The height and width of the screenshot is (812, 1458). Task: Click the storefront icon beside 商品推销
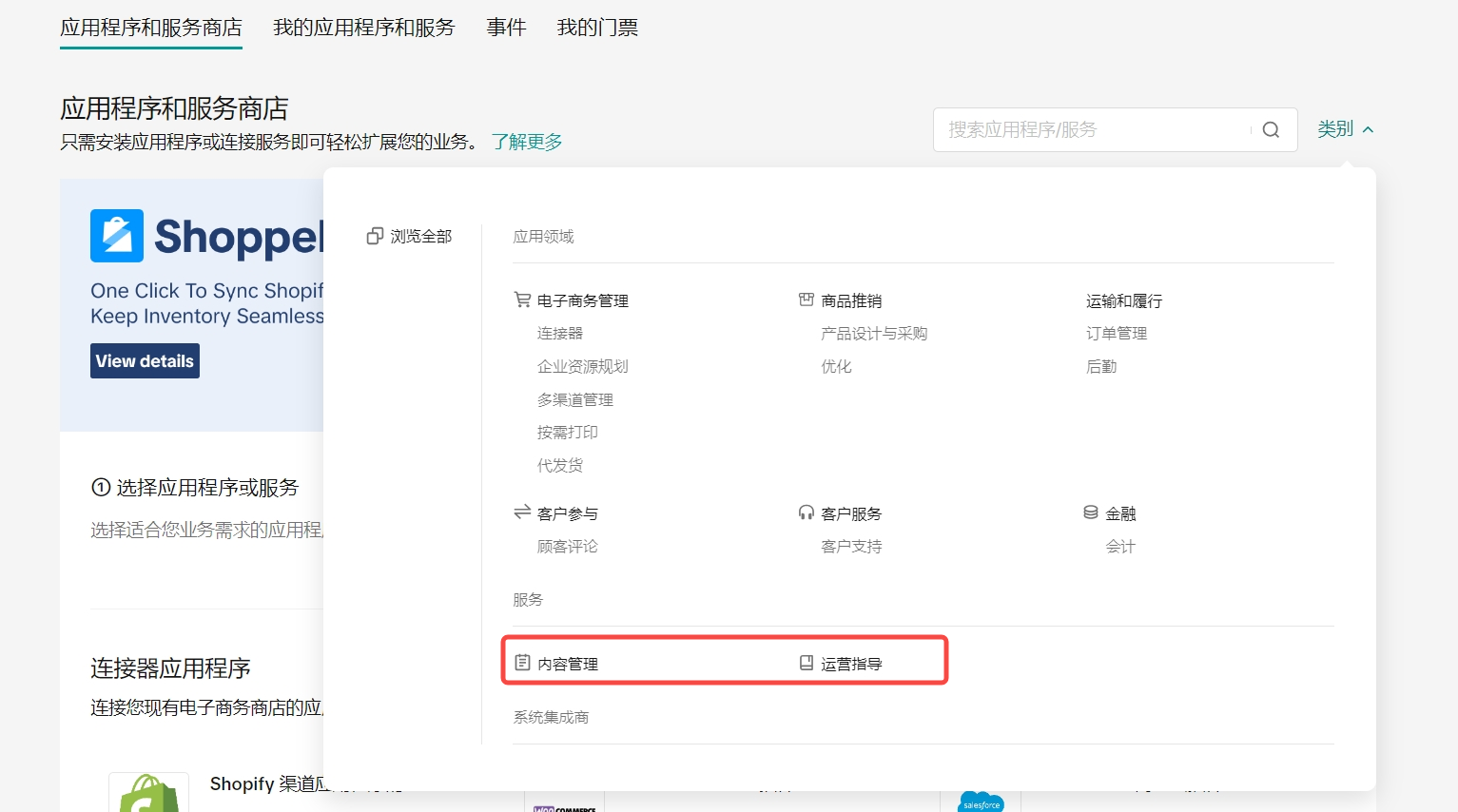click(807, 300)
